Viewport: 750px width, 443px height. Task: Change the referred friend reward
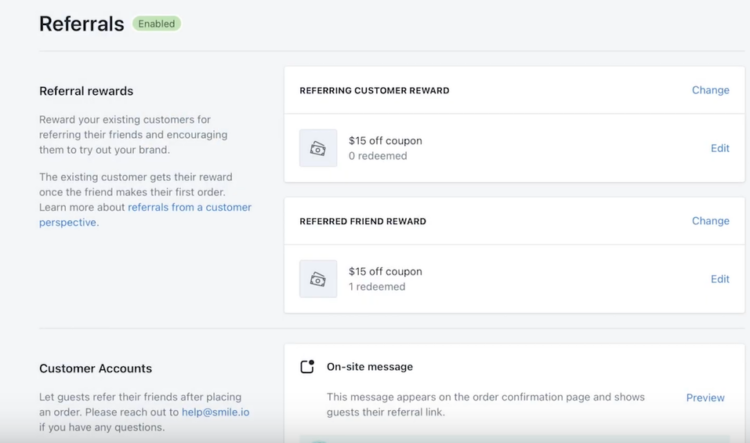[710, 221]
